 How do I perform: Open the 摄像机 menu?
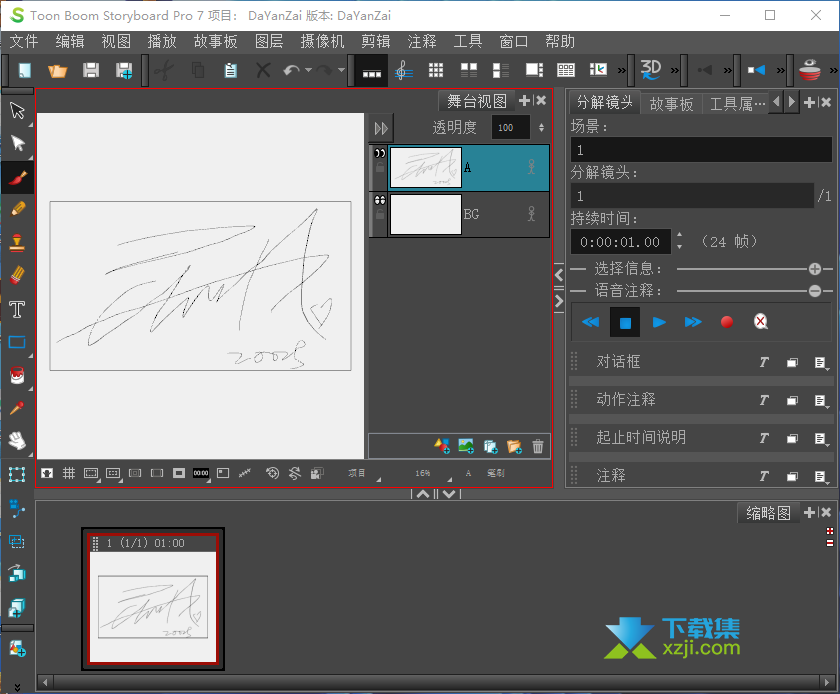click(322, 41)
